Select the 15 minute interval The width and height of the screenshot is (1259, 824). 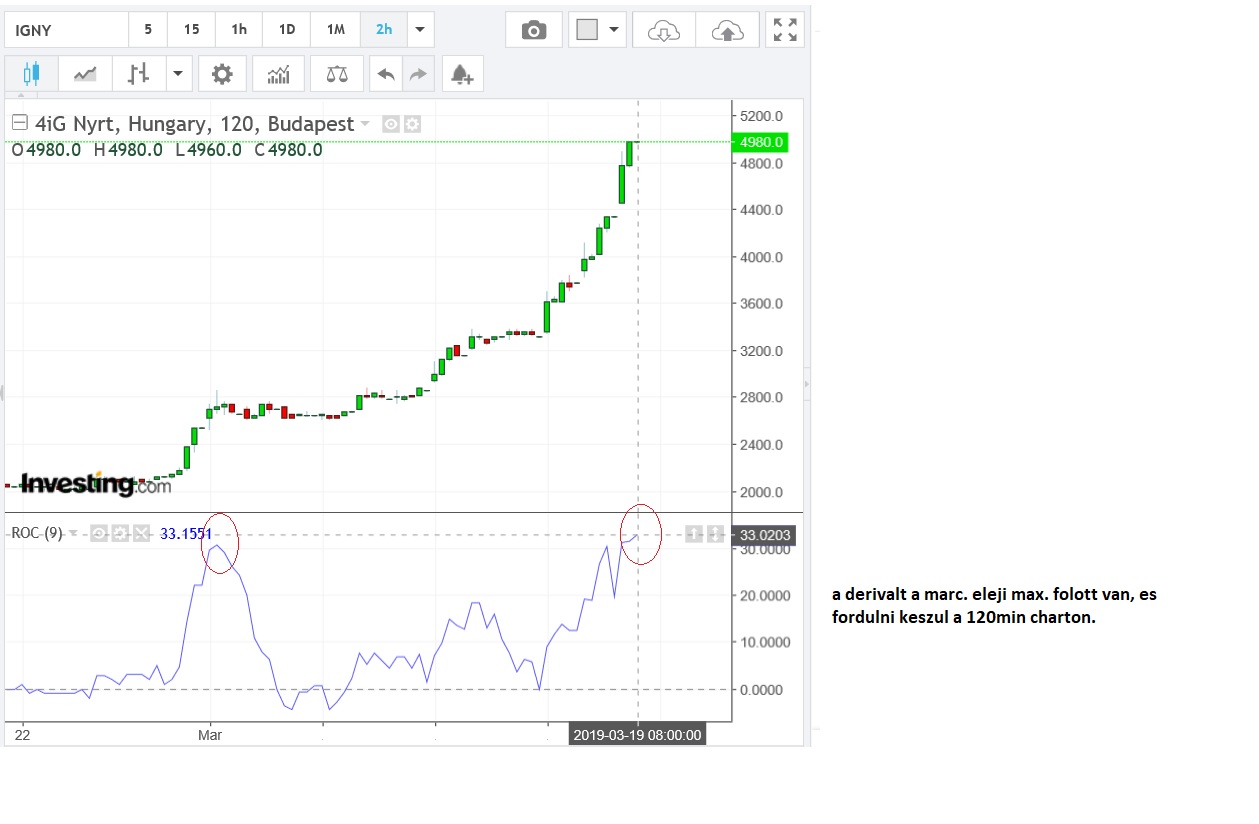coord(191,30)
